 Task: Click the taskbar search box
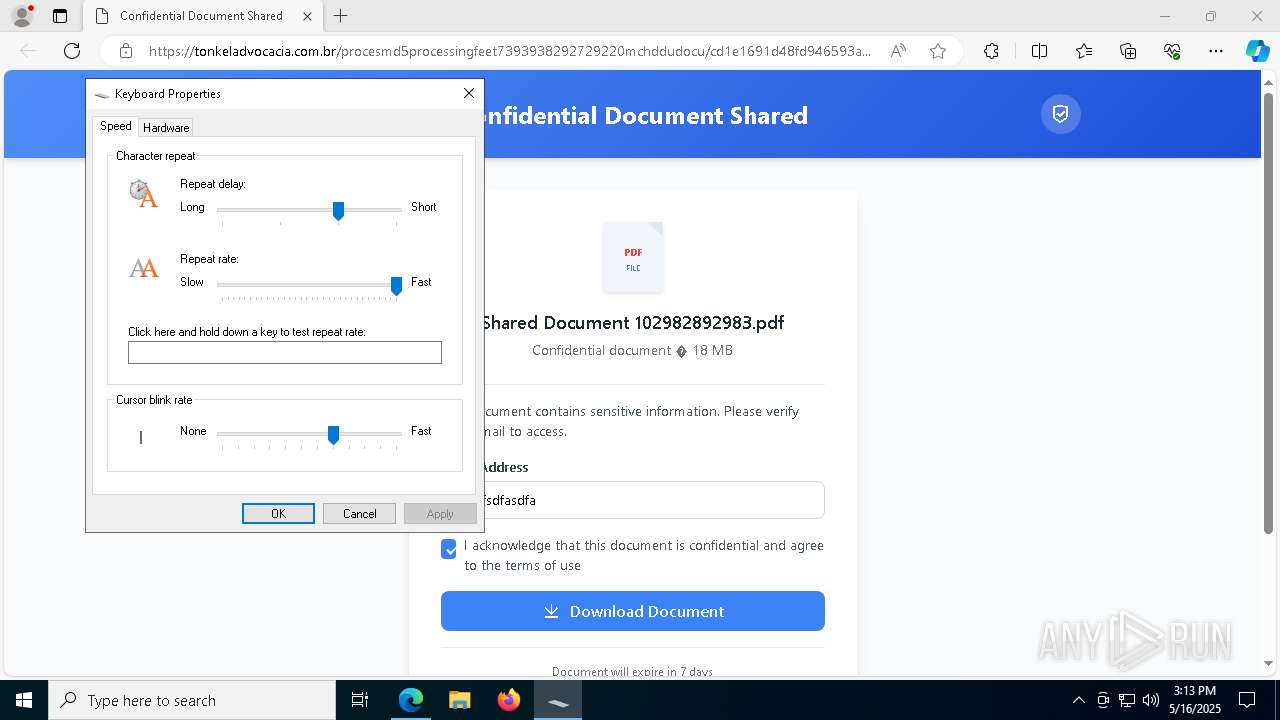(192, 700)
